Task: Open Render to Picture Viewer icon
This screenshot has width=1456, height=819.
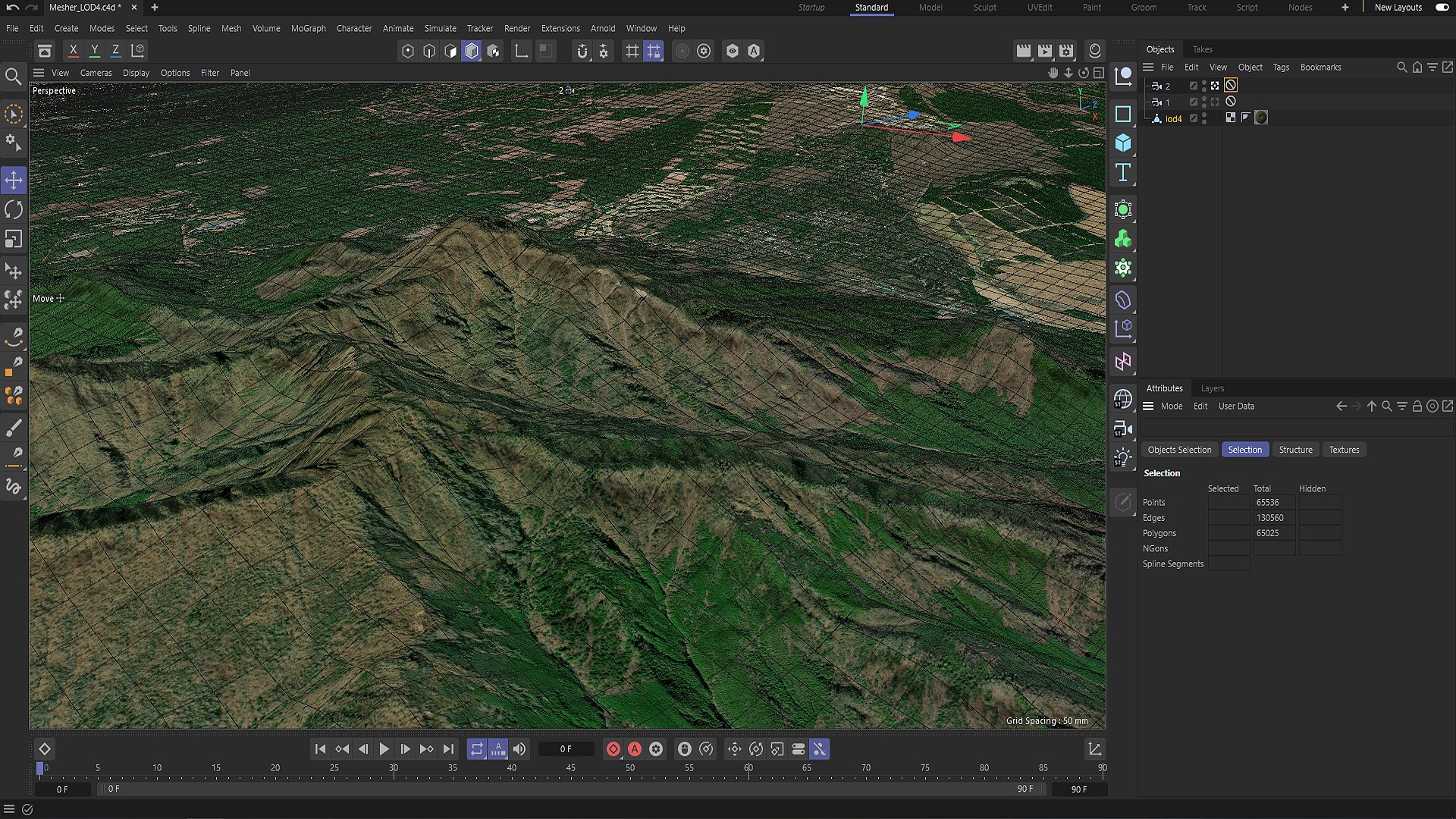Action: tap(1045, 51)
